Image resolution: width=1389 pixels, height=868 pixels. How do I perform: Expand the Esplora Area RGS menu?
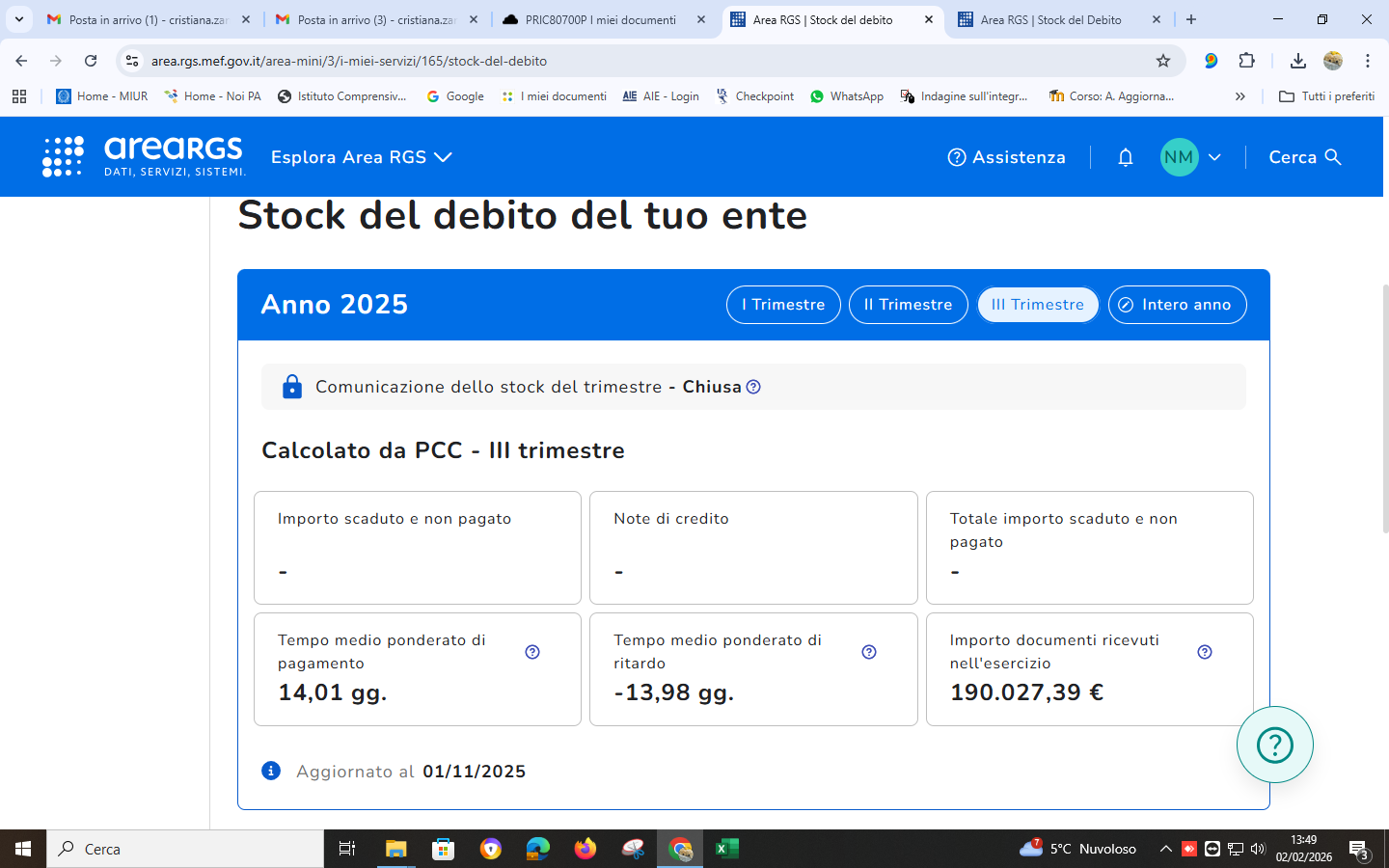click(x=361, y=157)
